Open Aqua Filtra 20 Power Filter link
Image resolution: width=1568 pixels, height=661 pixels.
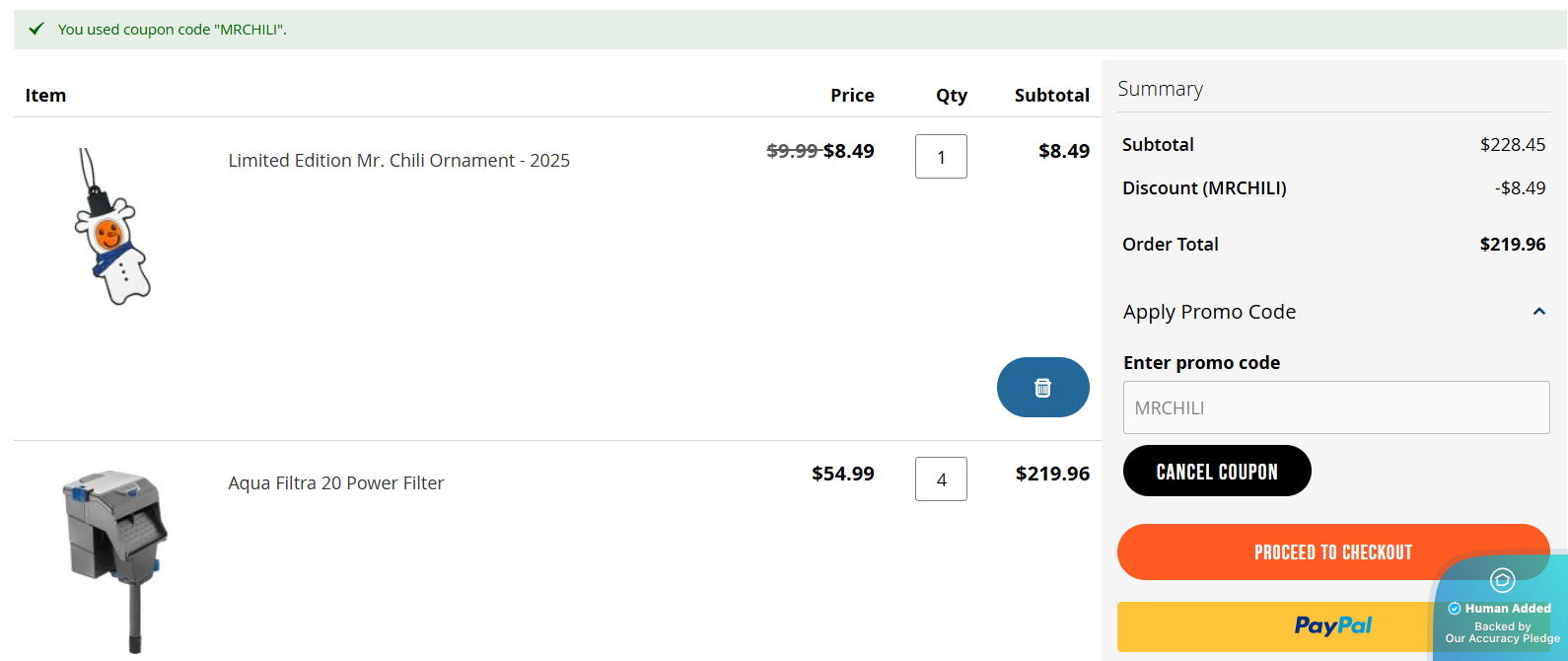(335, 483)
